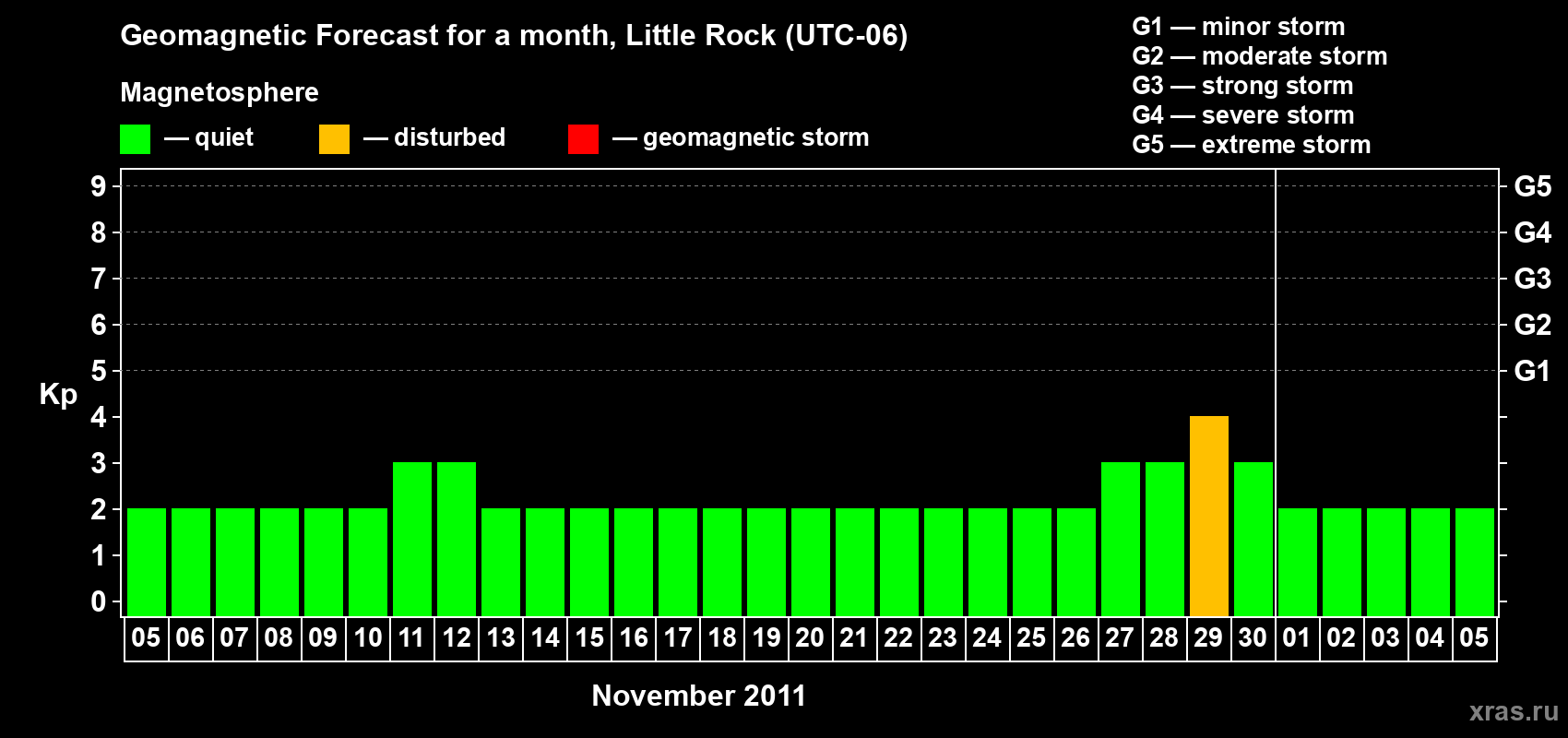Click date cell 25 on the date axis

(x=1031, y=638)
